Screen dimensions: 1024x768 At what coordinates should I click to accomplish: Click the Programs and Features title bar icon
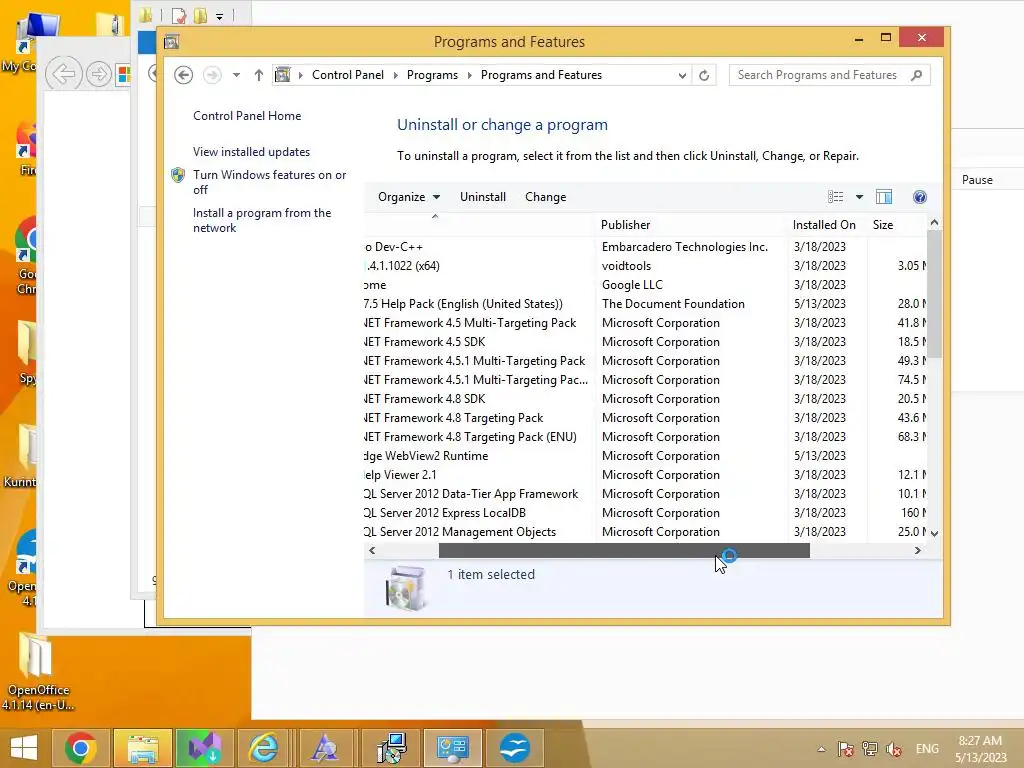(x=172, y=42)
